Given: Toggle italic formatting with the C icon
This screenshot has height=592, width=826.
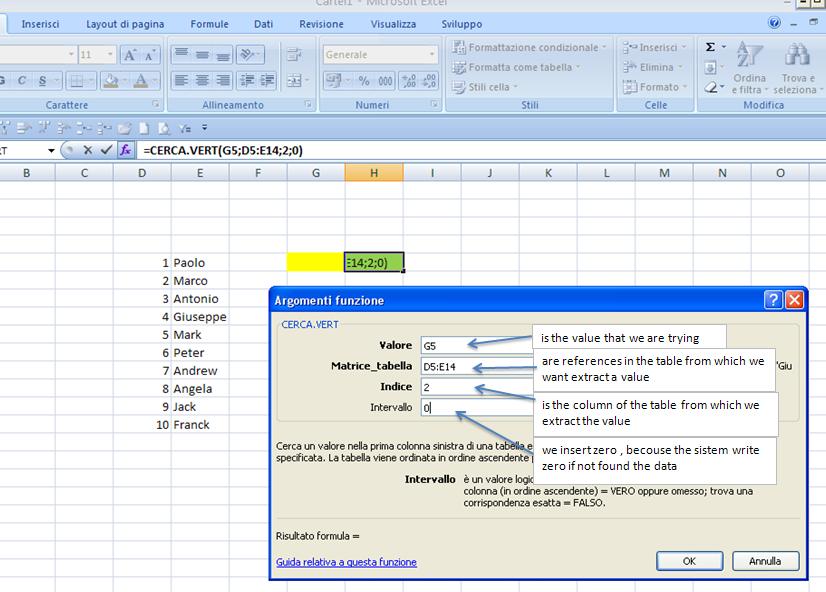Looking at the screenshot, I should (x=21, y=80).
